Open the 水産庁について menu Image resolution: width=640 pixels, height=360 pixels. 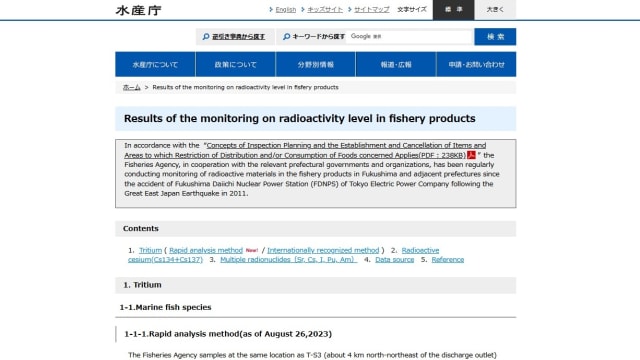click(155, 64)
